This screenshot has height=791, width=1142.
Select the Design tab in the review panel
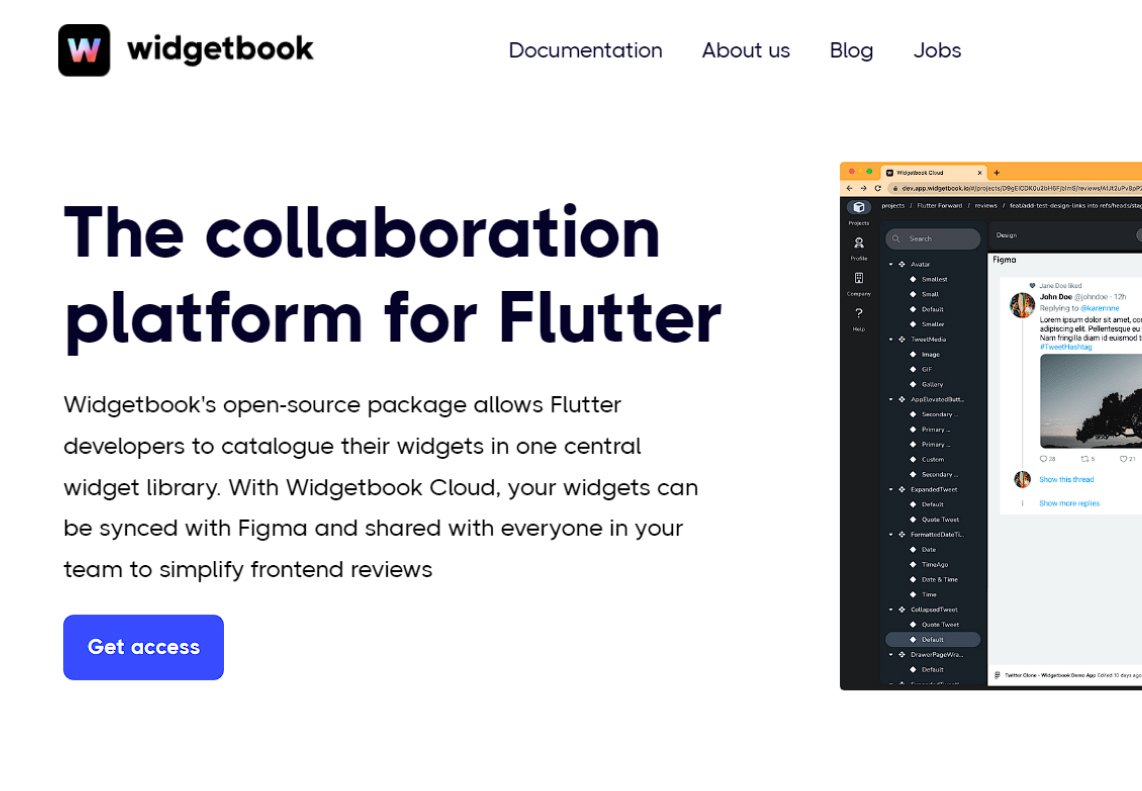pos(1007,235)
